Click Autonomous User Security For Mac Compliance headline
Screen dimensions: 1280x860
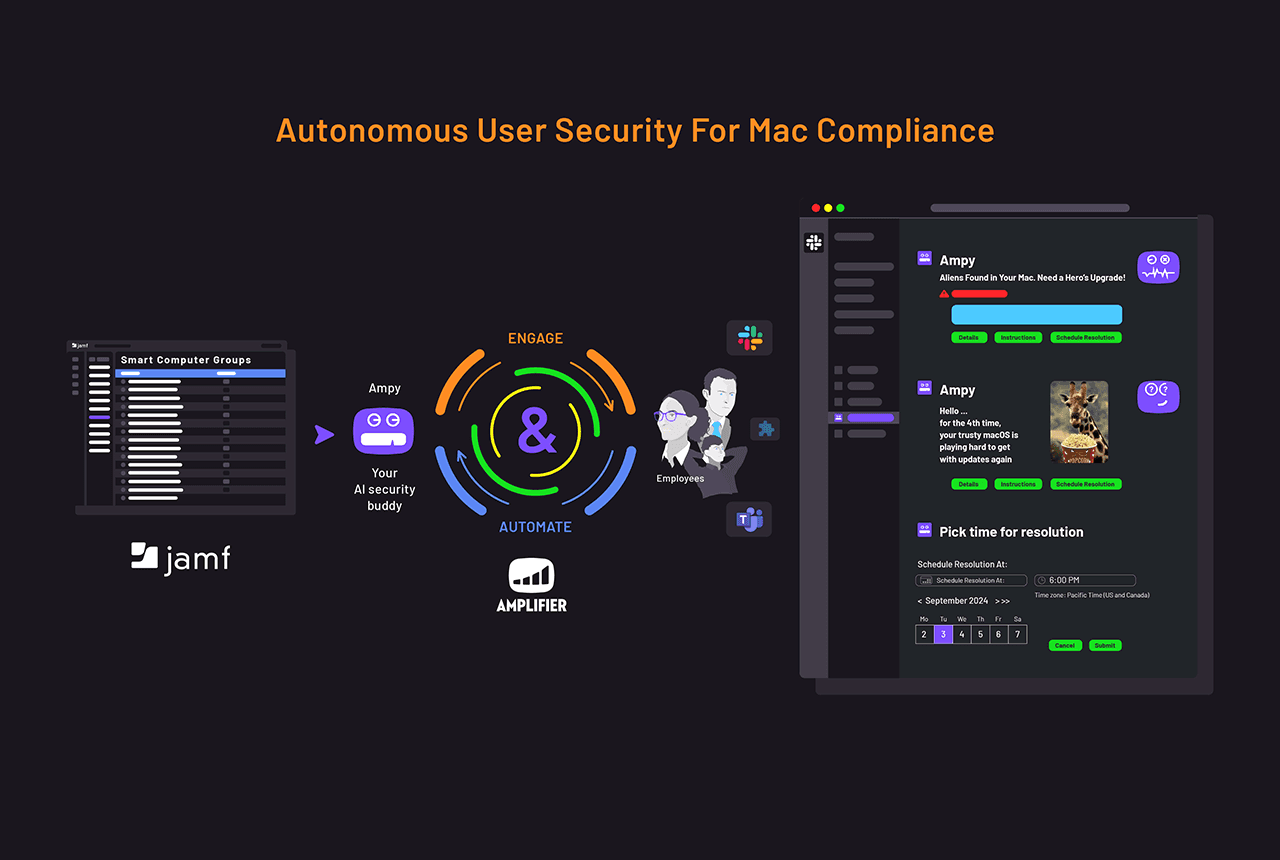pos(635,130)
